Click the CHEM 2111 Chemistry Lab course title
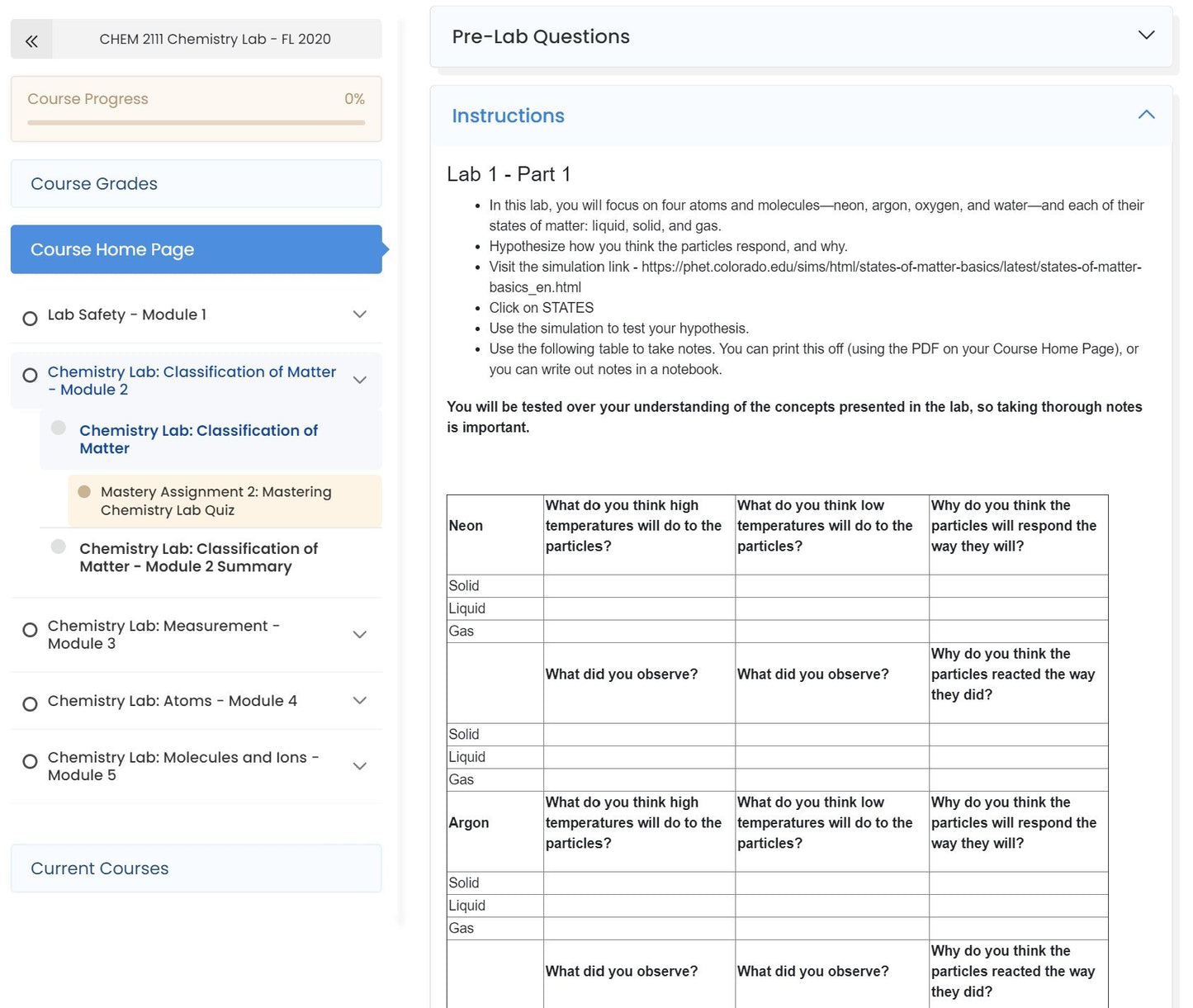Screen dimensions: 1193x1008 215,40
